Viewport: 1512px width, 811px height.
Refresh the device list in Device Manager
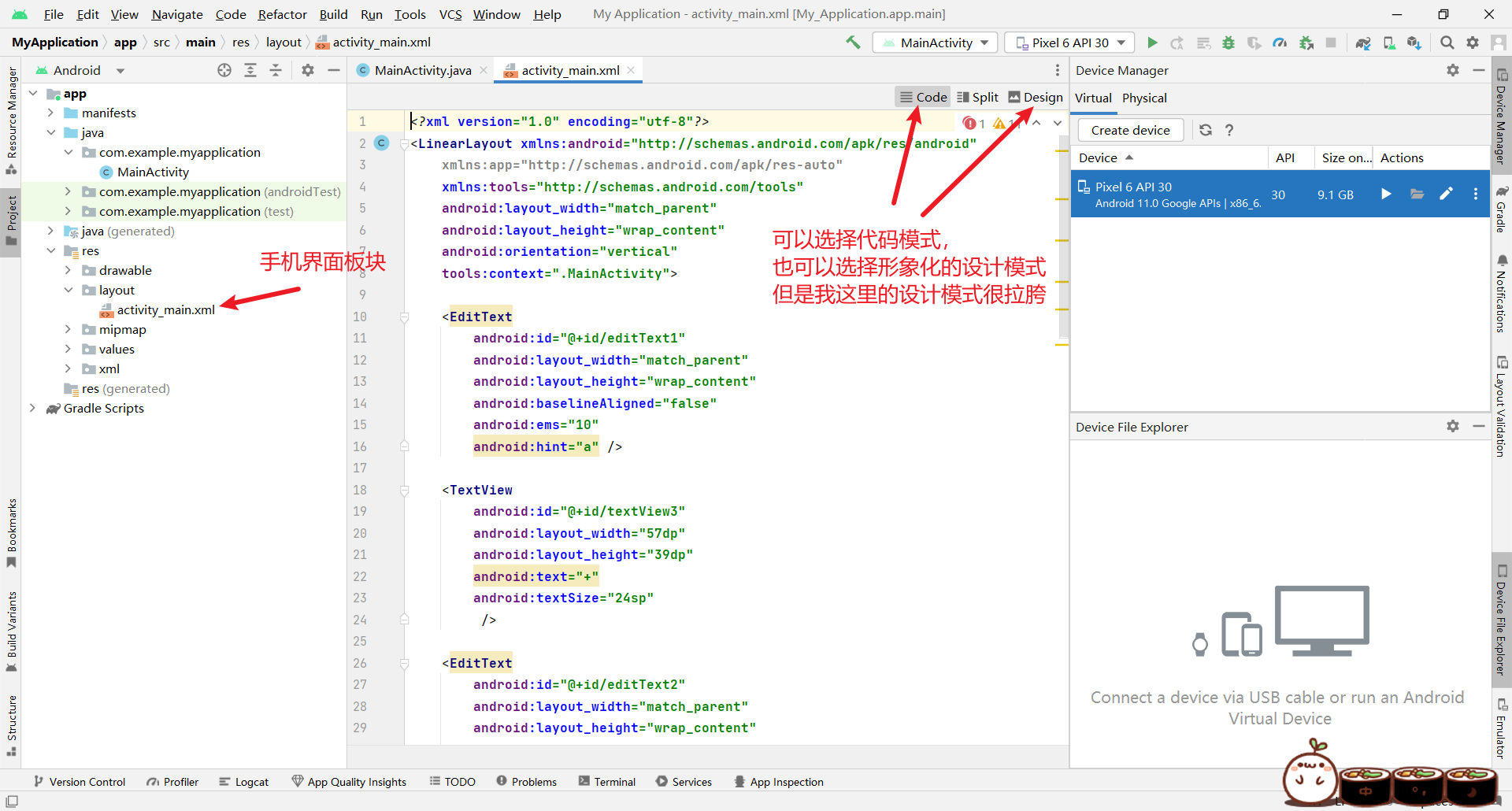pyautogui.click(x=1206, y=130)
